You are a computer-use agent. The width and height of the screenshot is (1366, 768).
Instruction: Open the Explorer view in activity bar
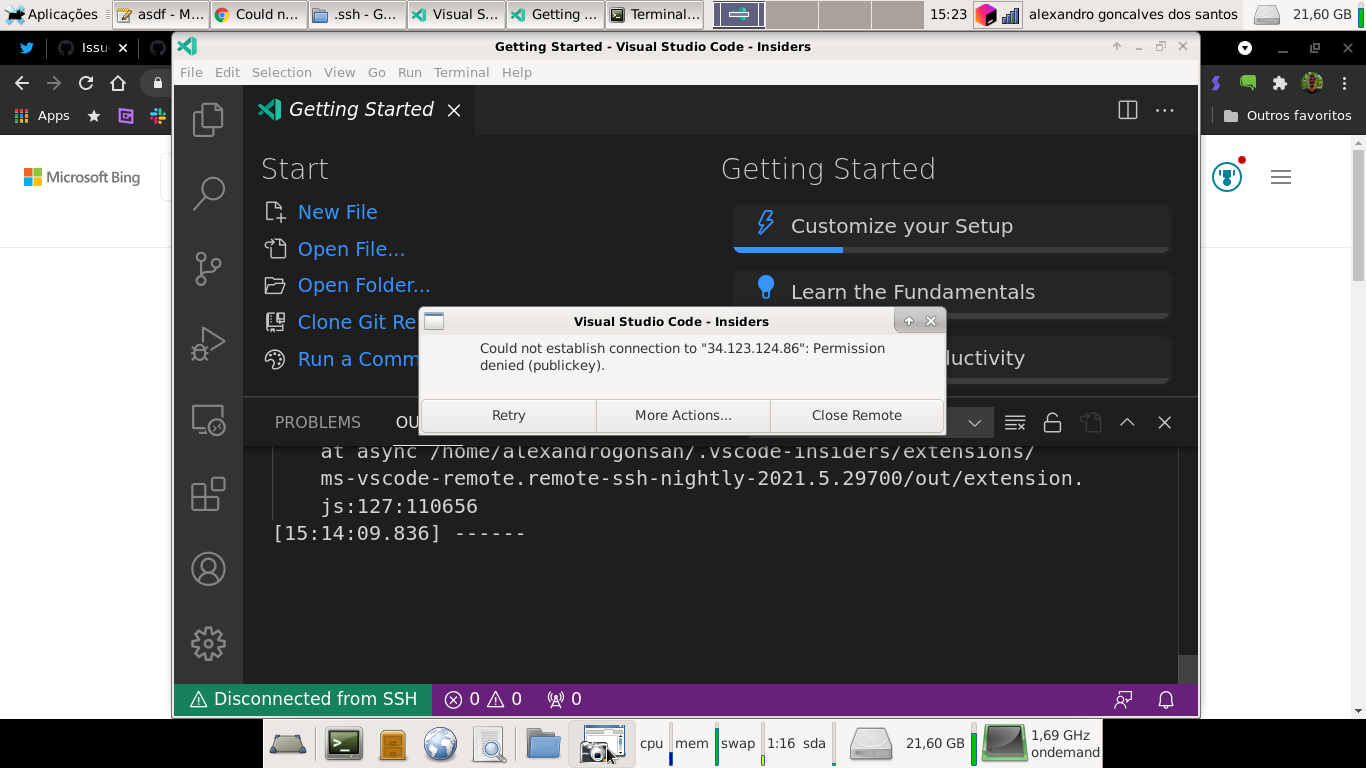[208, 119]
